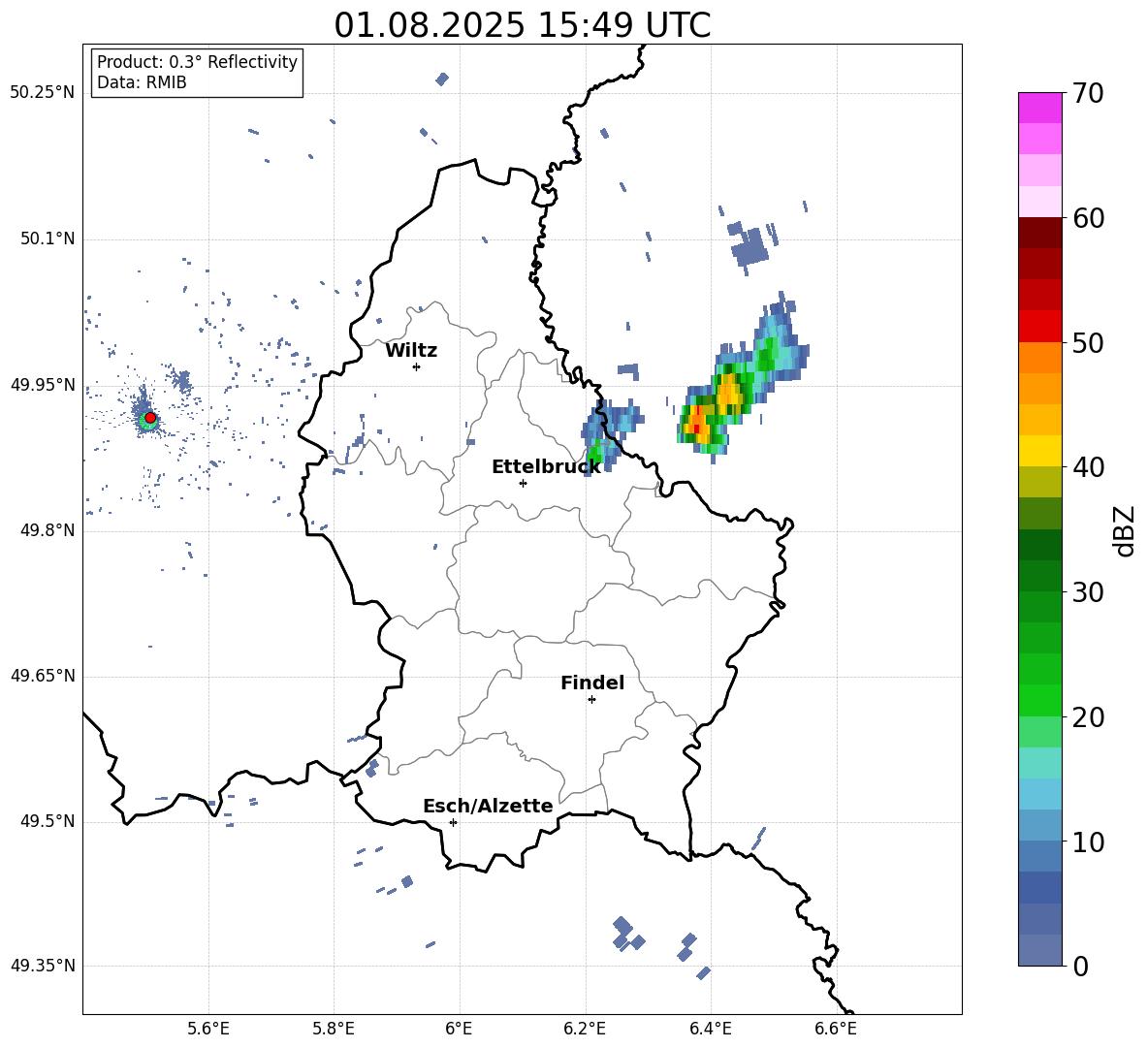
Task: Click the Esch/Alzette station cross marker
Action: click(453, 822)
